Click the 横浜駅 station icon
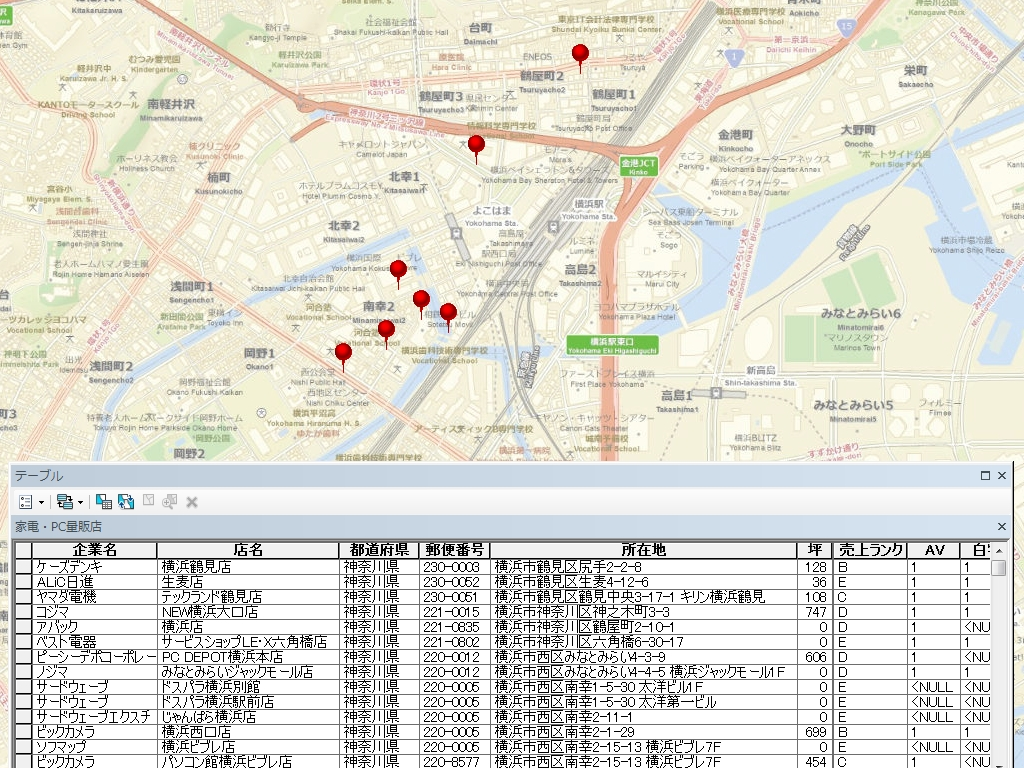This screenshot has height=768, width=1024. click(x=554, y=227)
